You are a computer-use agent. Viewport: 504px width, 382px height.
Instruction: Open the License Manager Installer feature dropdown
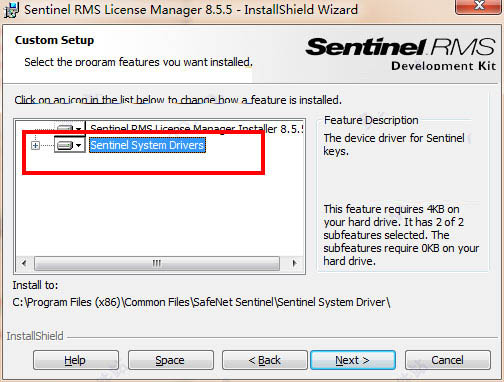click(69, 128)
